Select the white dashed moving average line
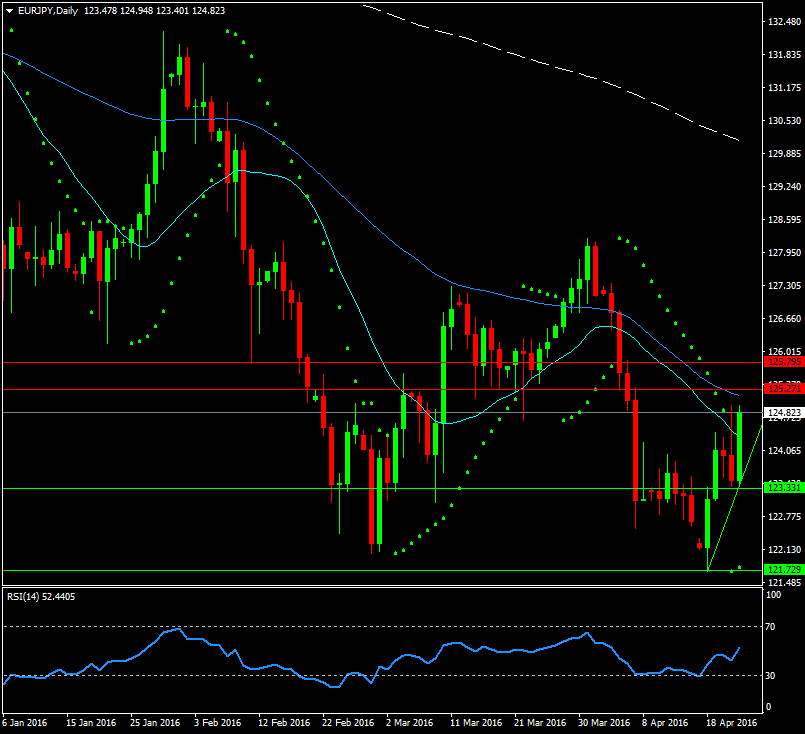 coord(560,66)
